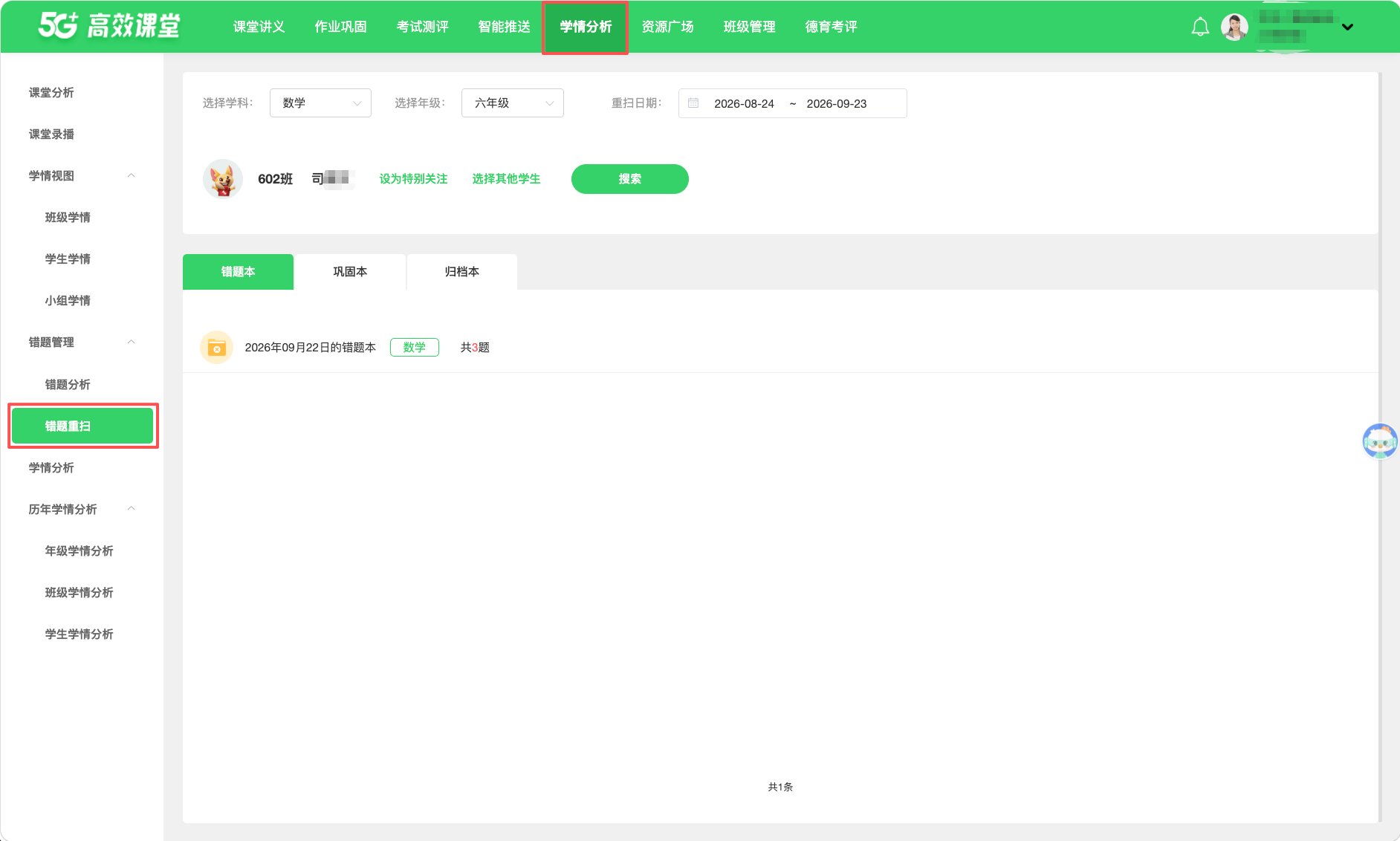Open the 德育考评 top menu

pos(832,27)
